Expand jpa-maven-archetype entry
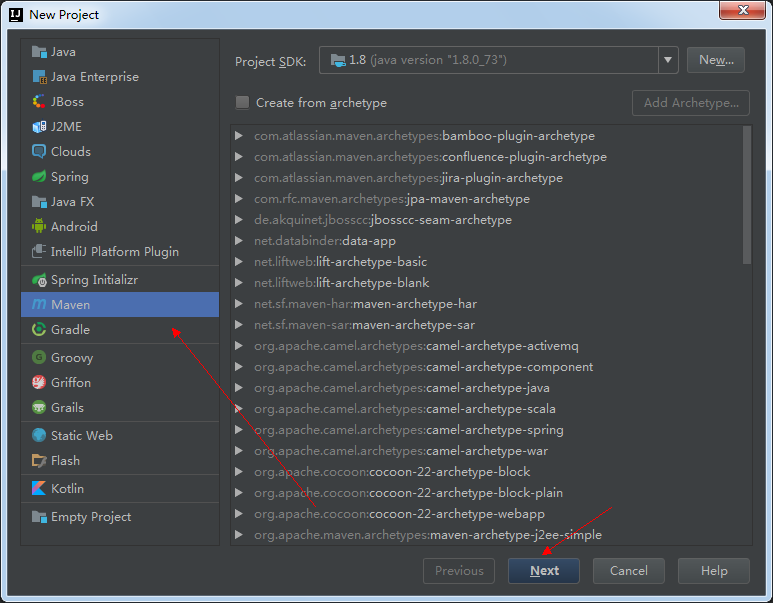Screen dimensions: 773x603 pos(239,199)
